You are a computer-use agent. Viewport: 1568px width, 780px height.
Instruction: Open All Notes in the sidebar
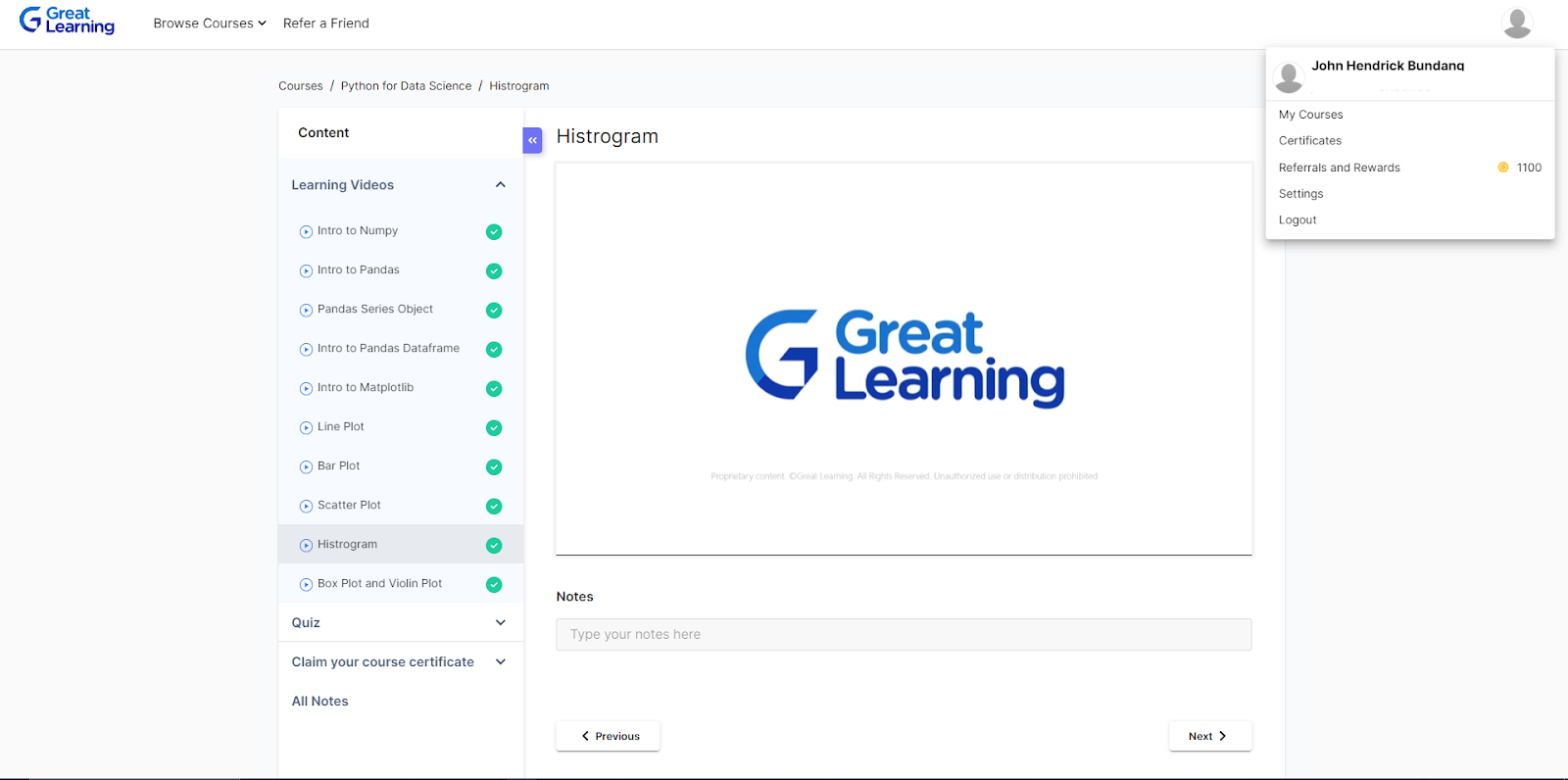coord(320,702)
